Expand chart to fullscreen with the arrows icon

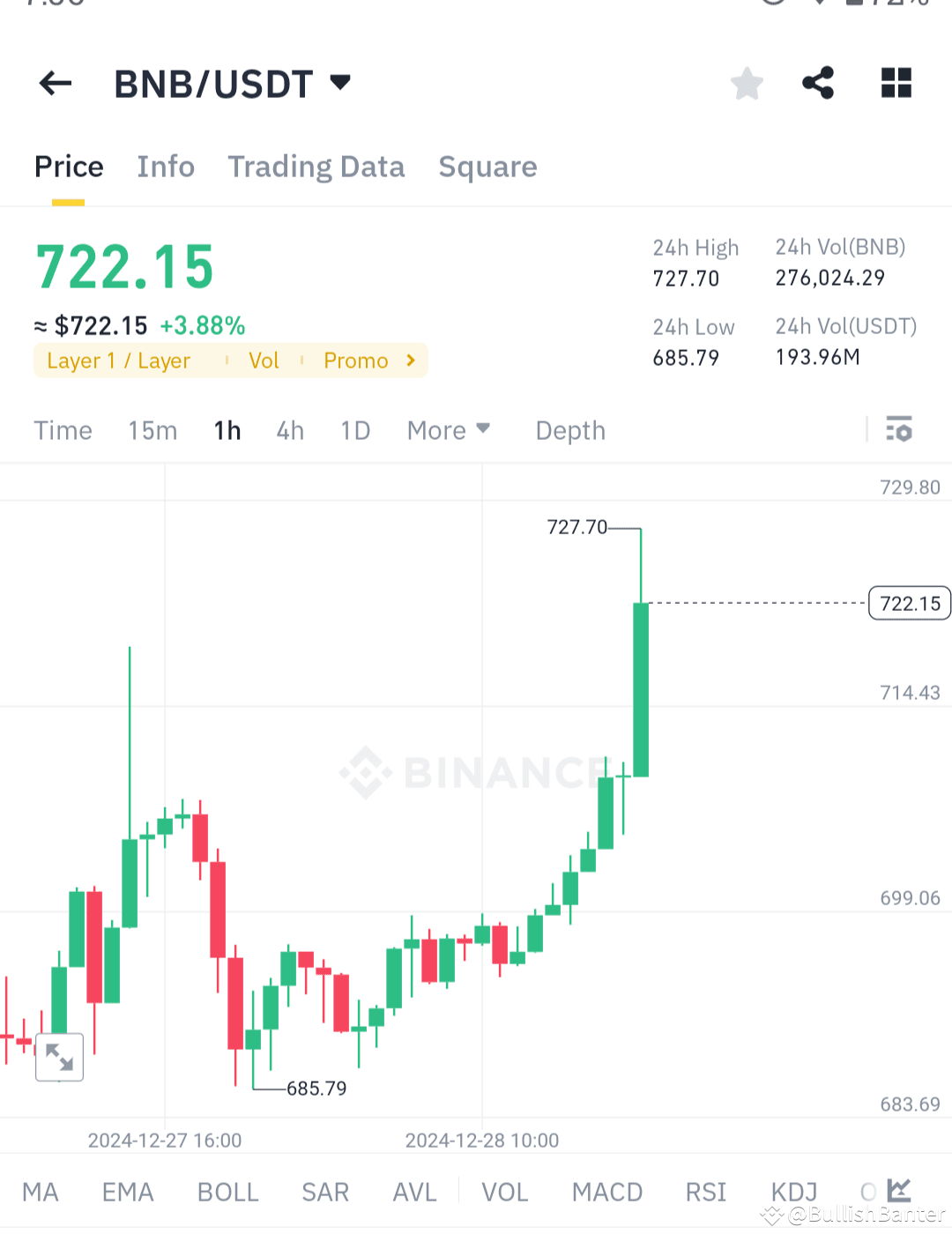[x=59, y=1057]
